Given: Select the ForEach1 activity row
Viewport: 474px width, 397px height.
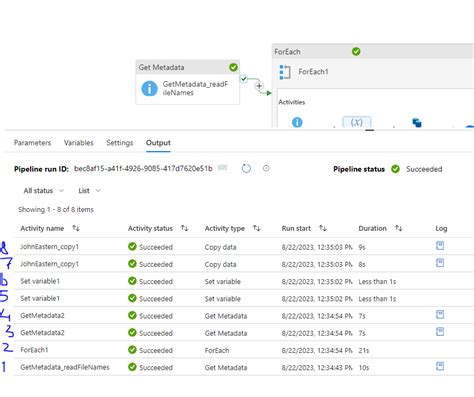Looking at the screenshot, I should click(244, 350).
